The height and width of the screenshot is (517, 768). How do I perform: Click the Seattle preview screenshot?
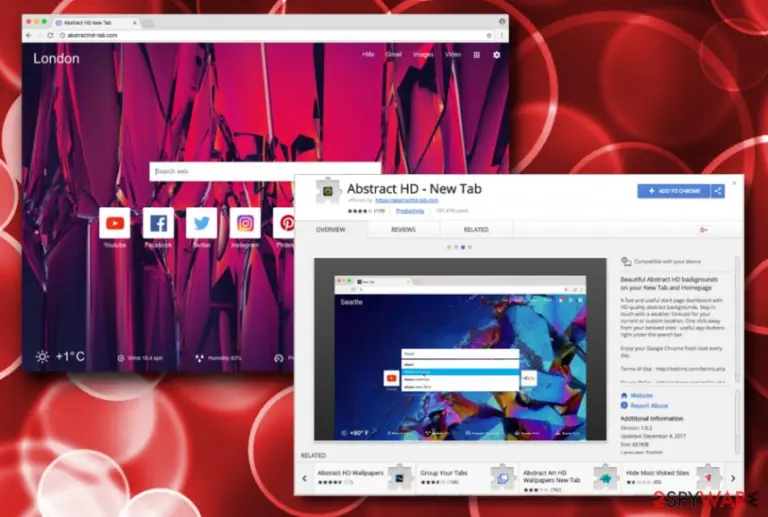point(460,349)
